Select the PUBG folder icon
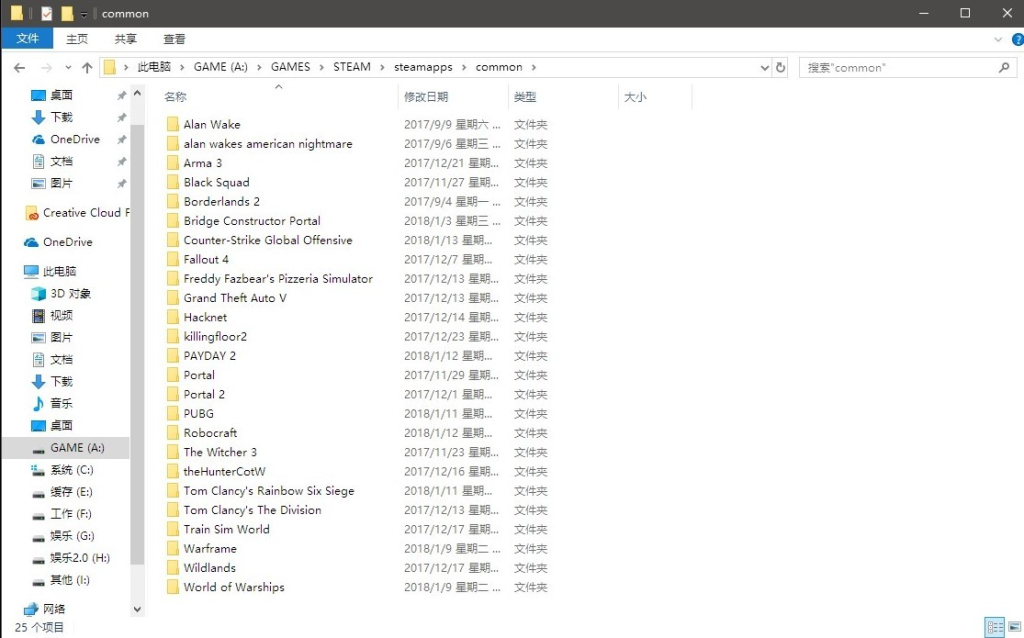1024x638 pixels. (172, 413)
